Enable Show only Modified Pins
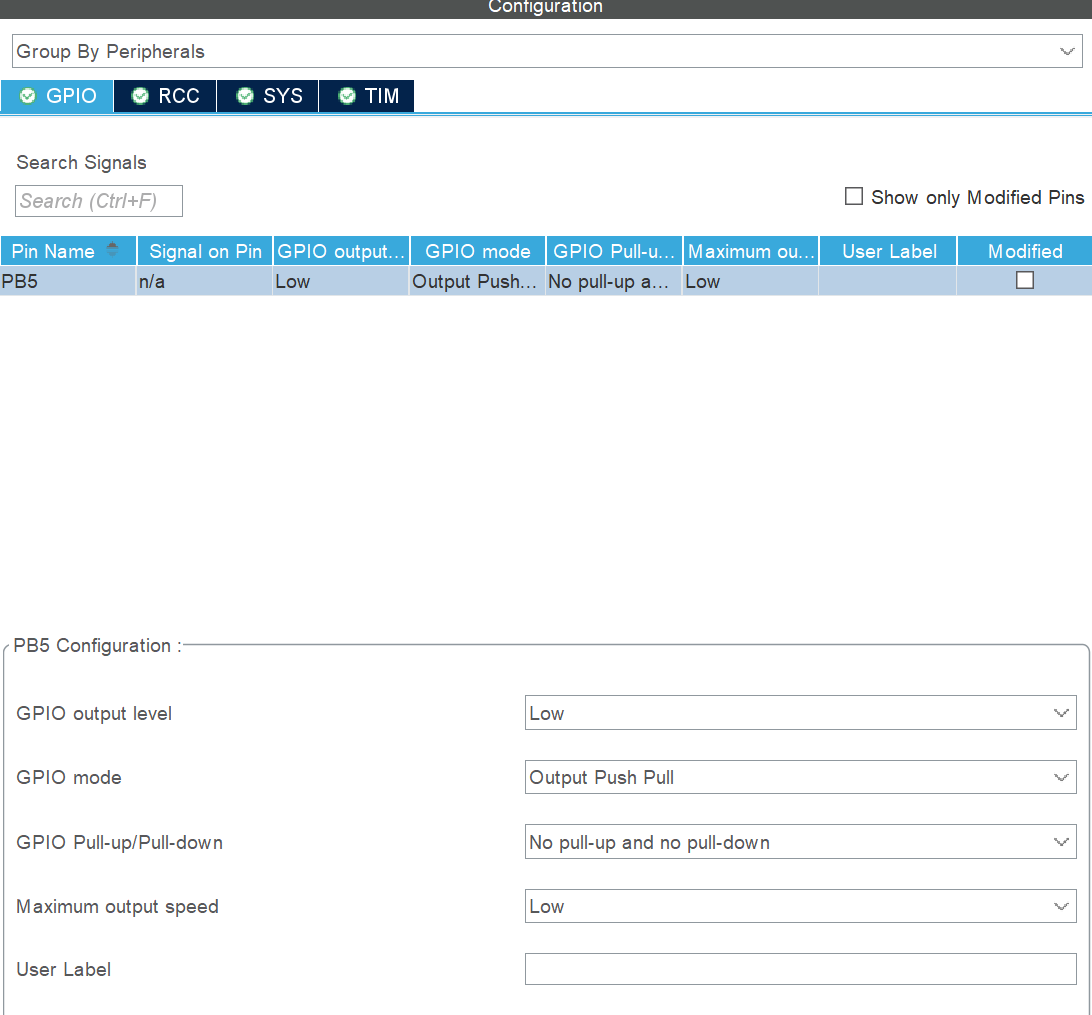Image resolution: width=1092 pixels, height=1015 pixels. pos(854,196)
